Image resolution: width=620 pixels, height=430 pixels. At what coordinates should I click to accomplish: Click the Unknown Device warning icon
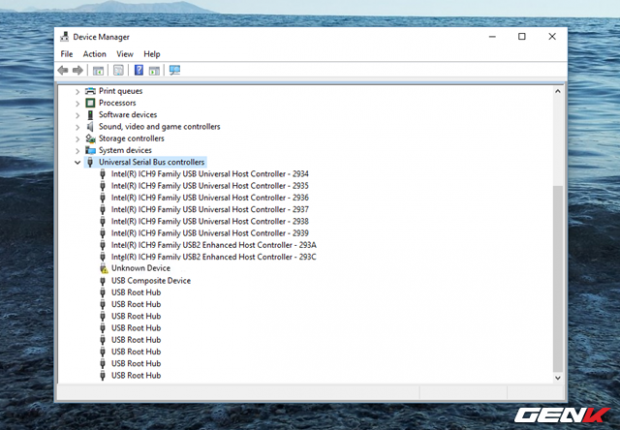pos(103,269)
